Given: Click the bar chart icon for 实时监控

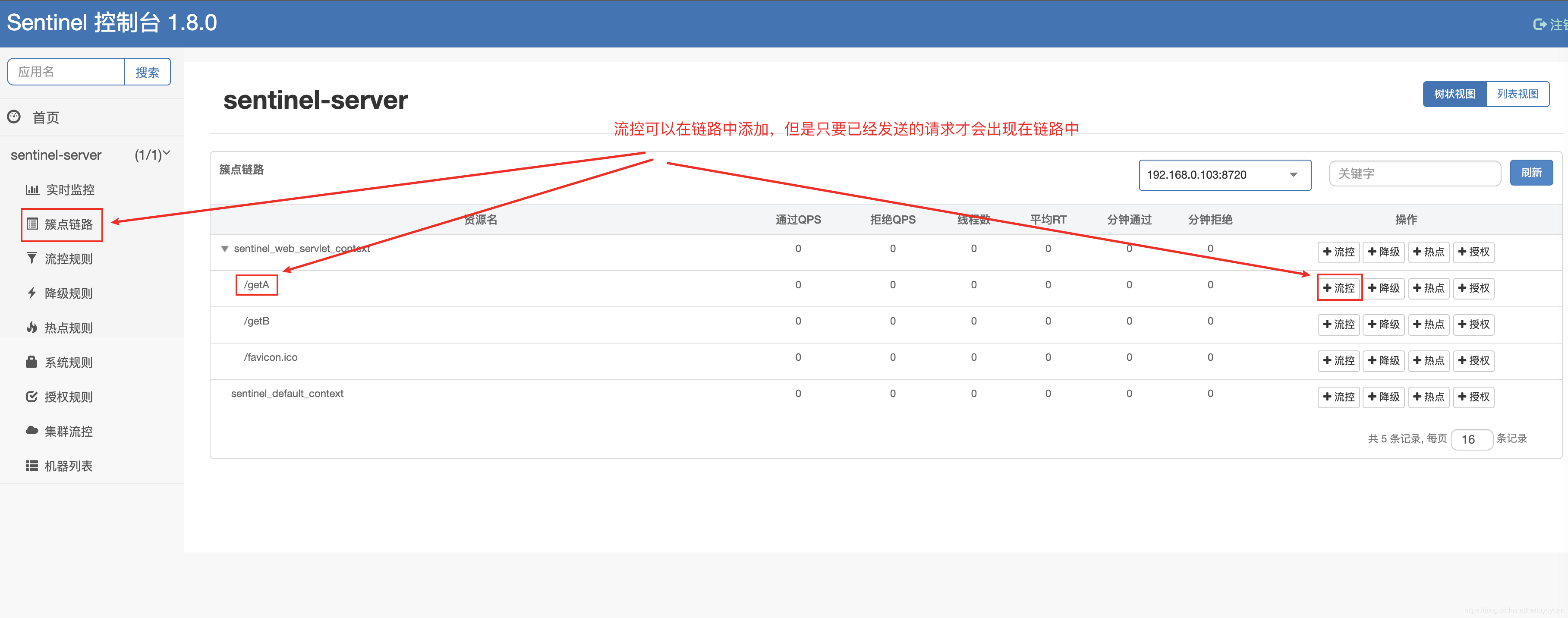Looking at the screenshot, I should 32,189.
